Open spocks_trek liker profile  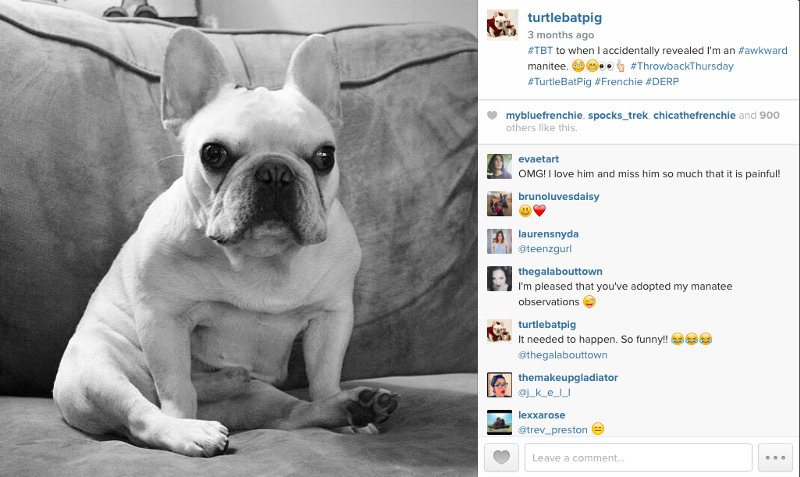click(618, 115)
